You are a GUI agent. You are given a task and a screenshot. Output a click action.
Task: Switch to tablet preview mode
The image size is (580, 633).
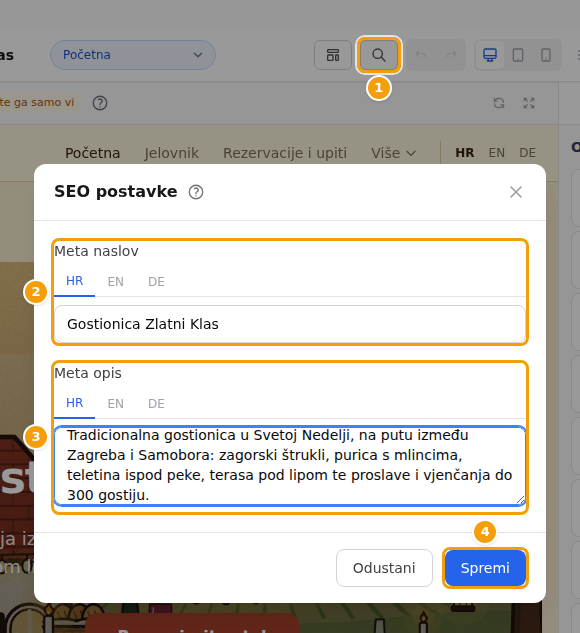tap(518, 55)
